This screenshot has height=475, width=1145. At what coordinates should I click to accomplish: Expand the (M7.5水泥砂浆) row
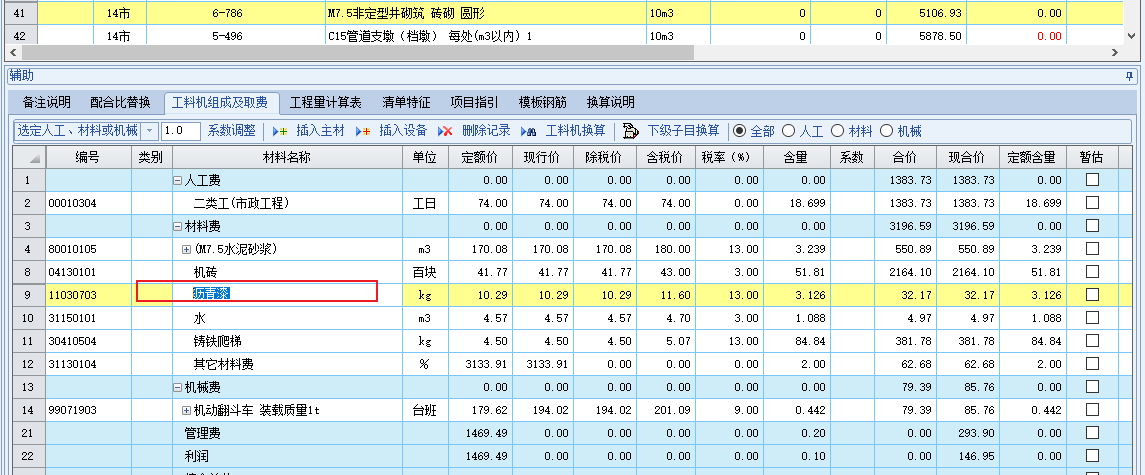pos(186,249)
